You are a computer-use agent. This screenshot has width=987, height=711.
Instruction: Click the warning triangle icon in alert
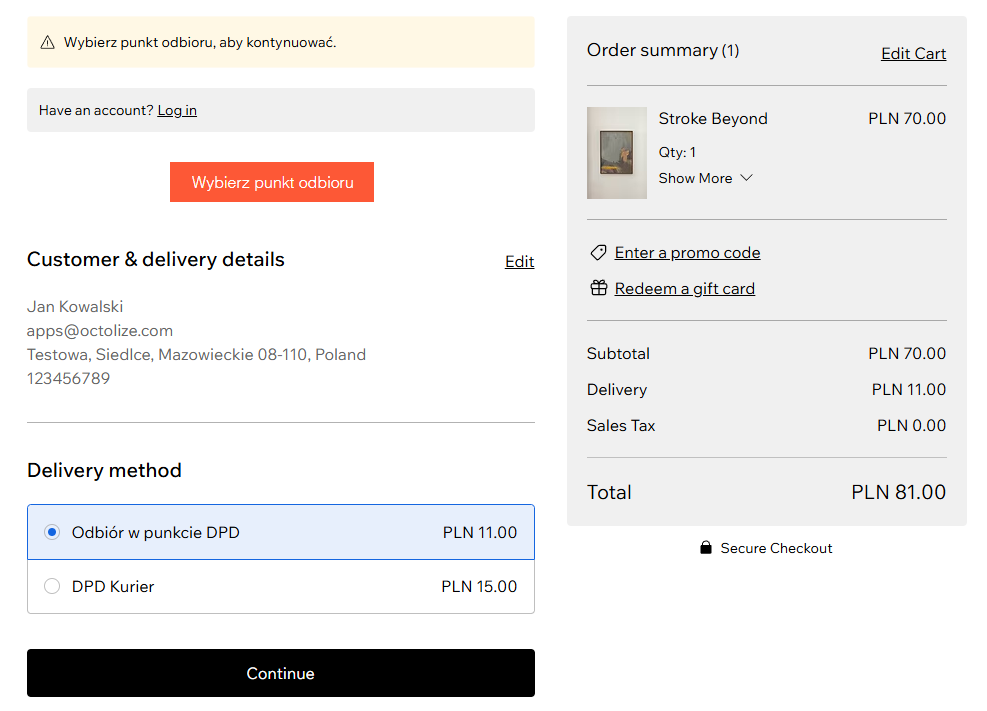[x=47, y=42]
